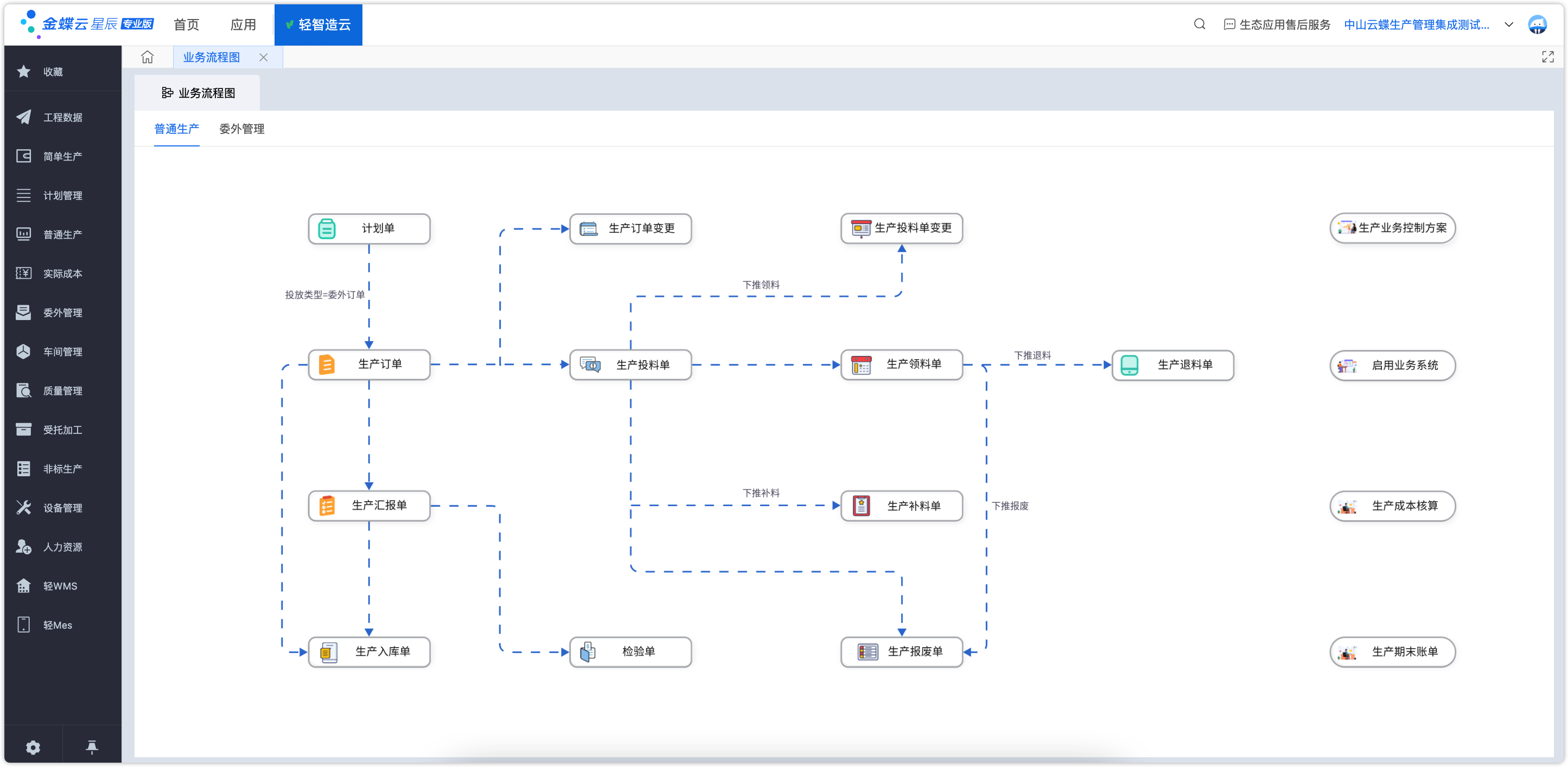Click the 轻Mes device icon
The width and height of the screenshot is (1568, 767).
(24, 624)
